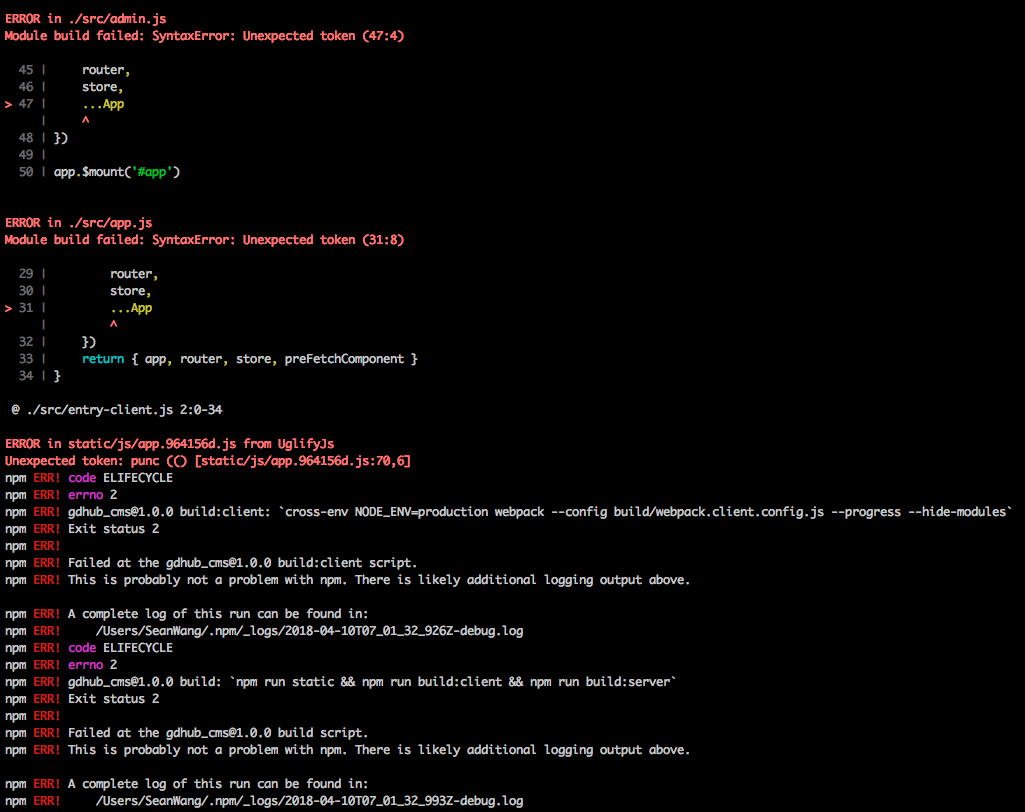Click the 'npm run static && npm run build:client' line
Viewport: 1025px width, 812px height.
pos(341,682)
